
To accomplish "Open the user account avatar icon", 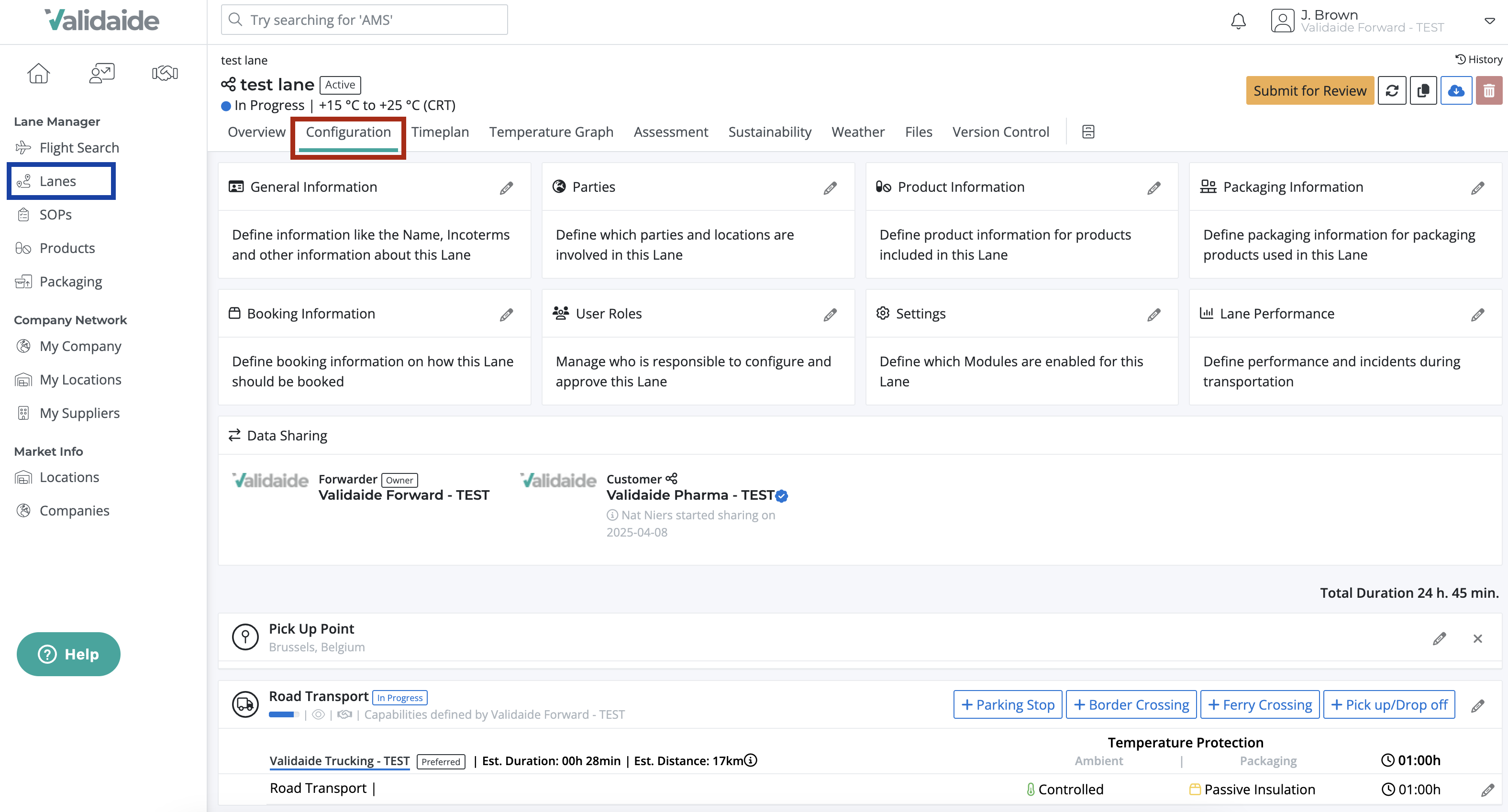I will click(1282, 21).
